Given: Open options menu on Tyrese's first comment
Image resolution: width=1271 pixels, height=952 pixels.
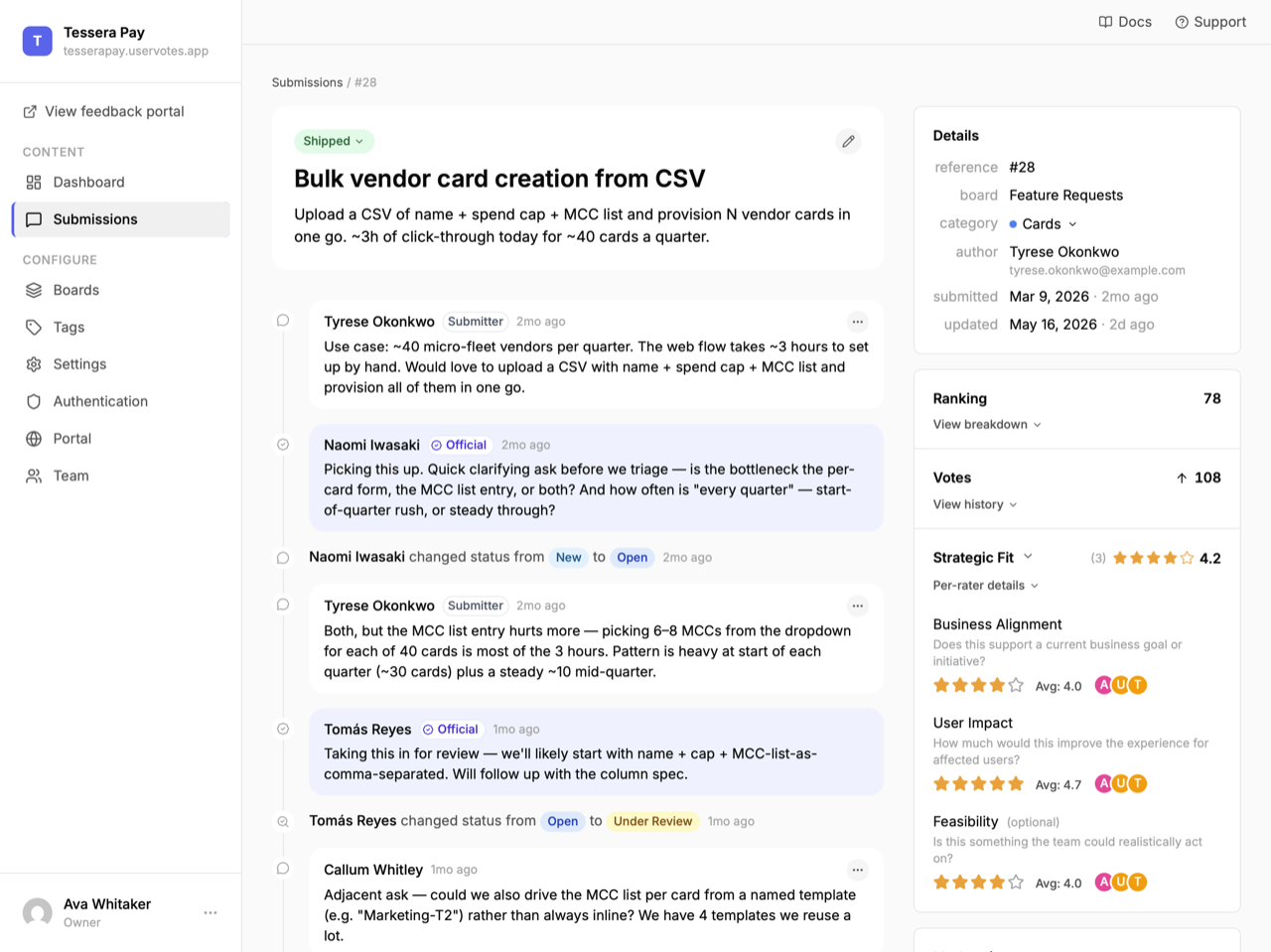Looking at the screenshot, I should (x=858, y=322).
